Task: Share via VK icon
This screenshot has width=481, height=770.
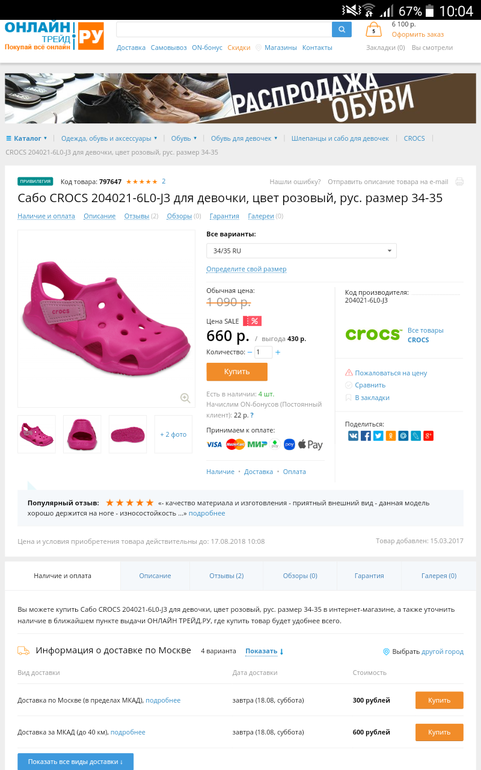Action: (353, 436)
